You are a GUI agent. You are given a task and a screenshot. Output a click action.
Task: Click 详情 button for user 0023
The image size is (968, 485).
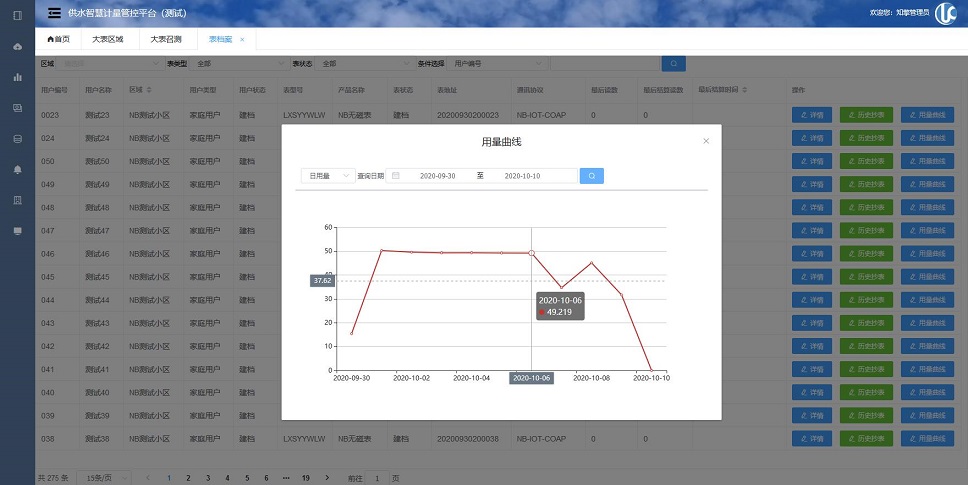pyautogui.click(x=812, y=115)
